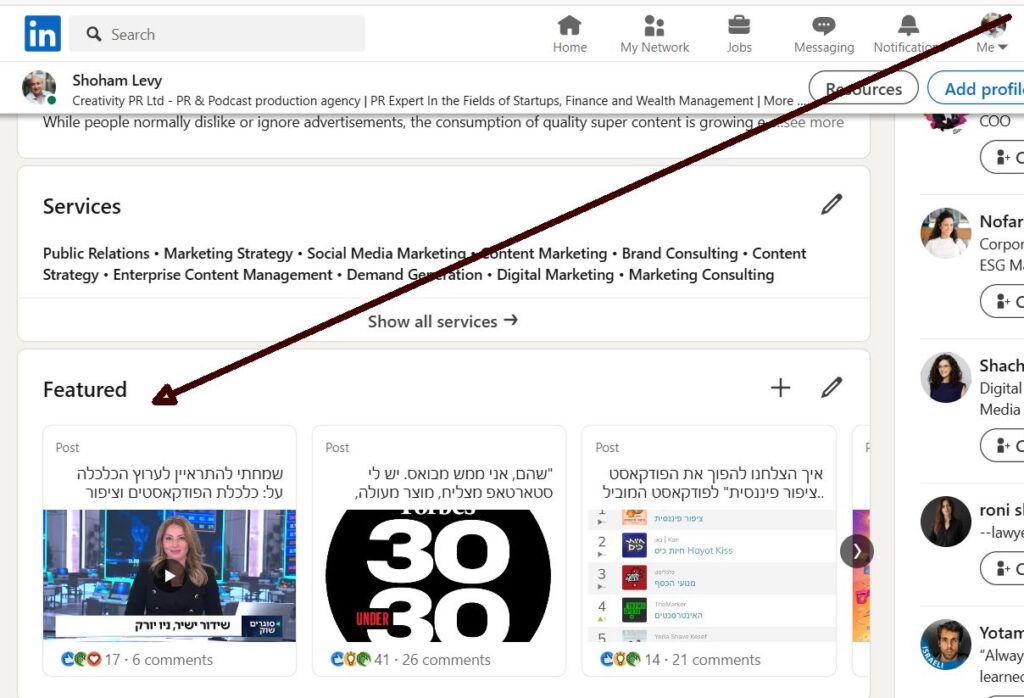Open 6 comments on first post
This screenshot has width=1024, height=698.
pyautogui.click(x=172, y=659)
